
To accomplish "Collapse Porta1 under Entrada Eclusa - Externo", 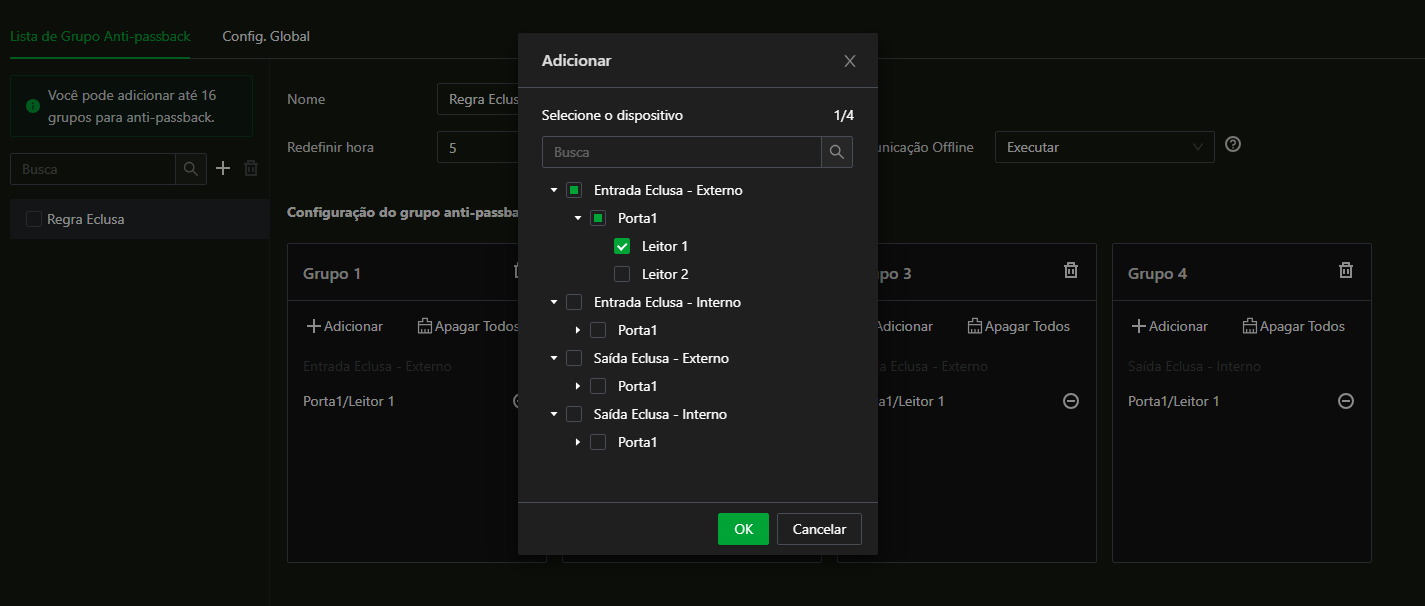I will pos(578,218).
